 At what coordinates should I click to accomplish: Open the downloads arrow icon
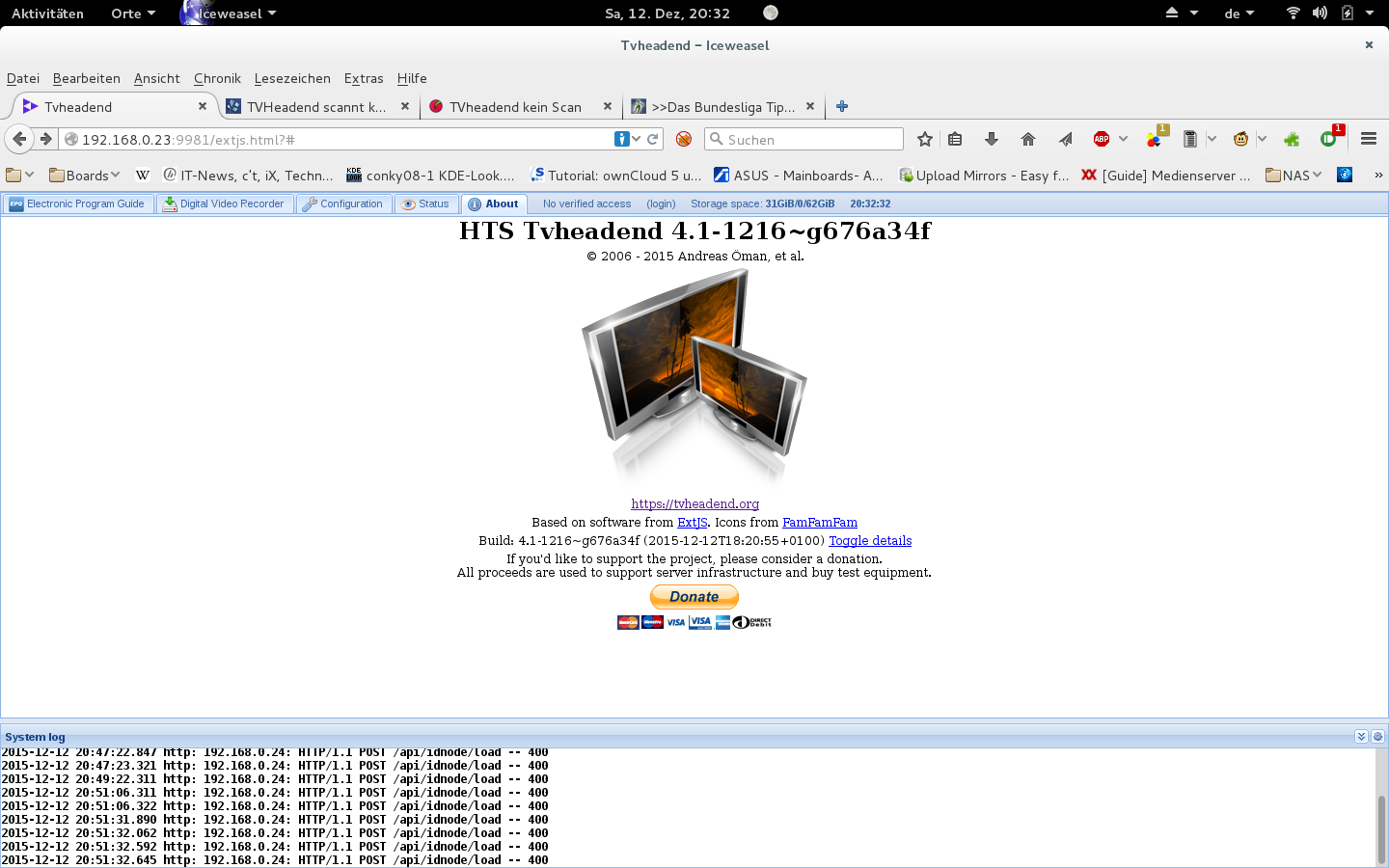coord(992,139)
